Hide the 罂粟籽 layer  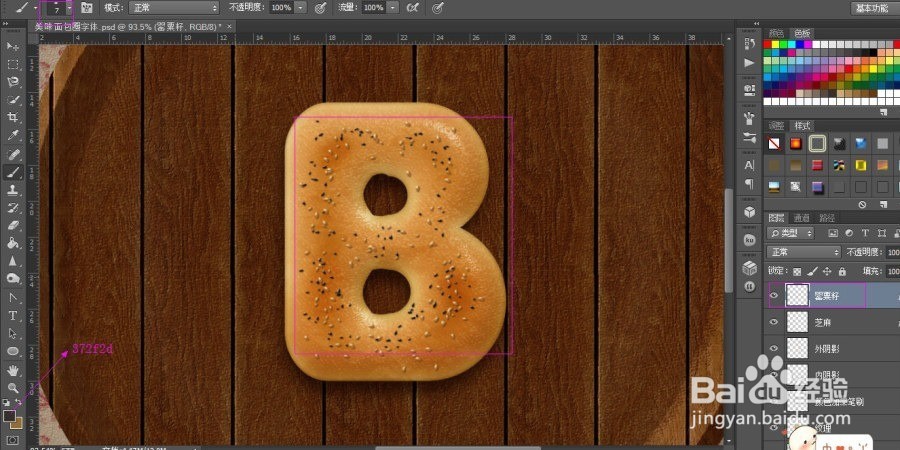point(774,296)
